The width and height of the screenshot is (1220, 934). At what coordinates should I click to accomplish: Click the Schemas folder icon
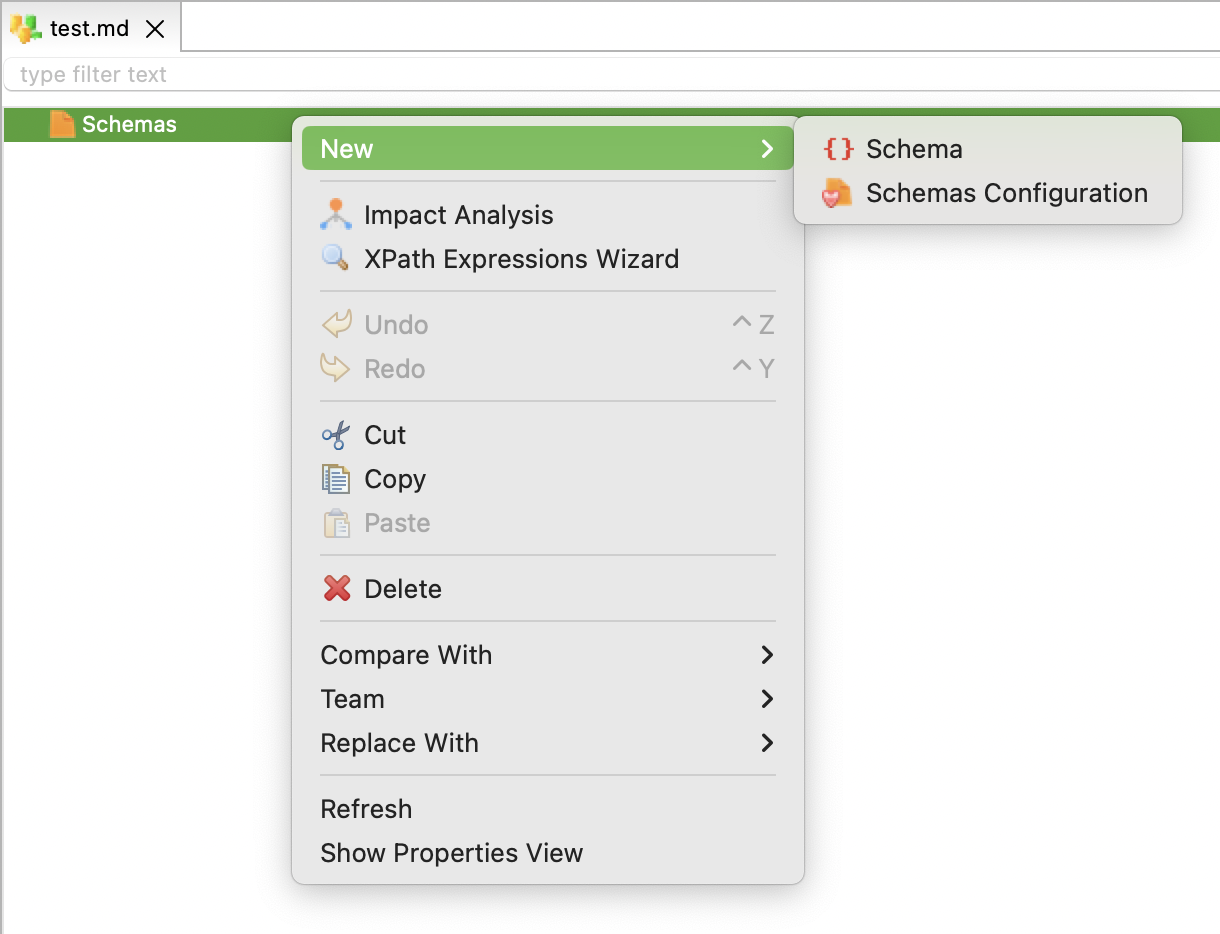[62, 123]
